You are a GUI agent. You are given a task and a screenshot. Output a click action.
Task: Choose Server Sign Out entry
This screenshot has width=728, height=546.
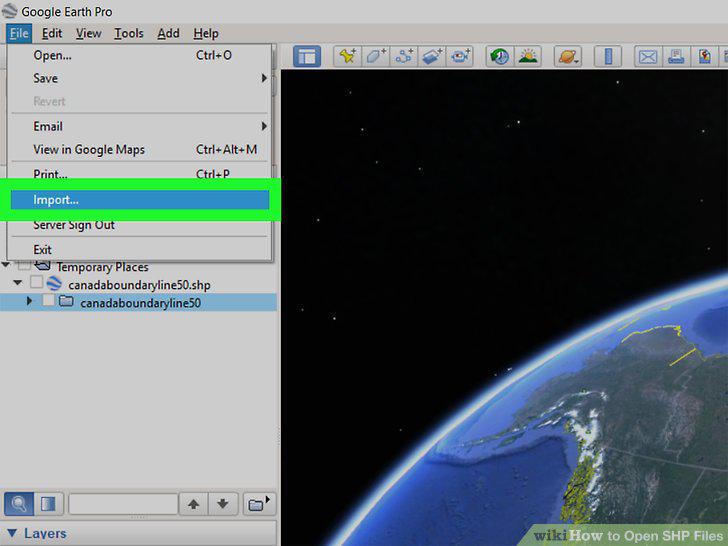point(140,226)
